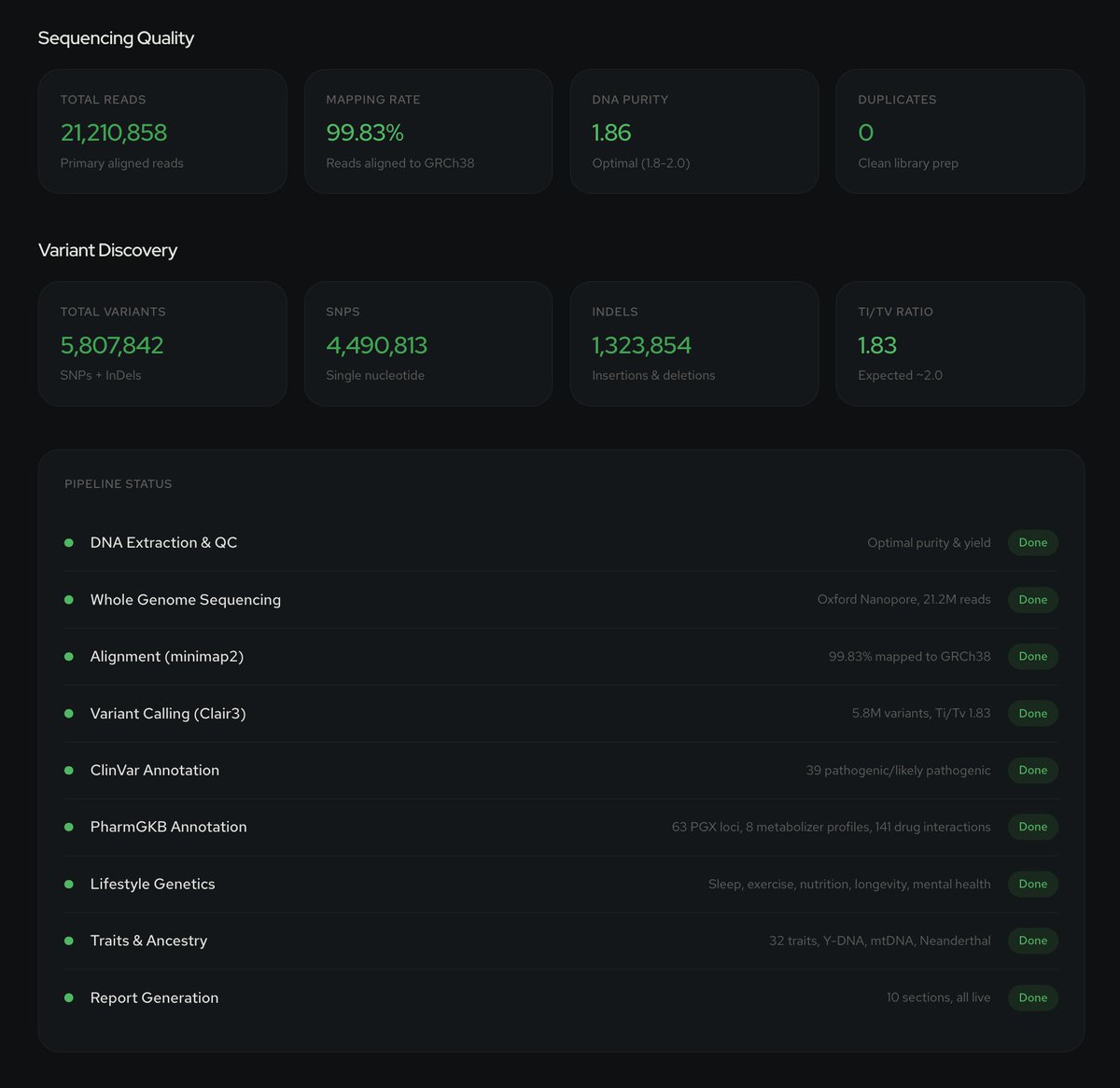Open the Total Reads card
The height and width of the screenshot is (1088, 1120).
point(162,132)
